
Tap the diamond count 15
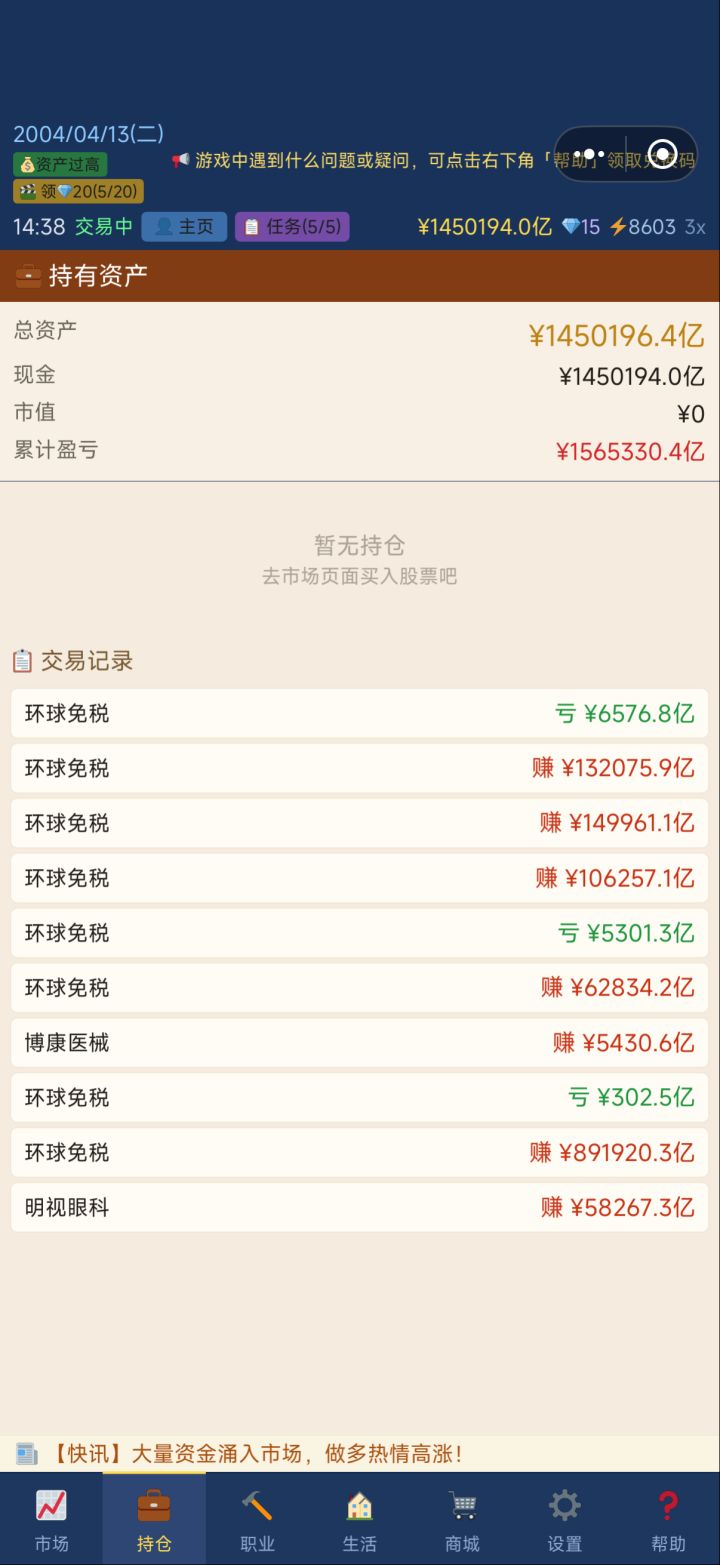[x=581, y=227]
